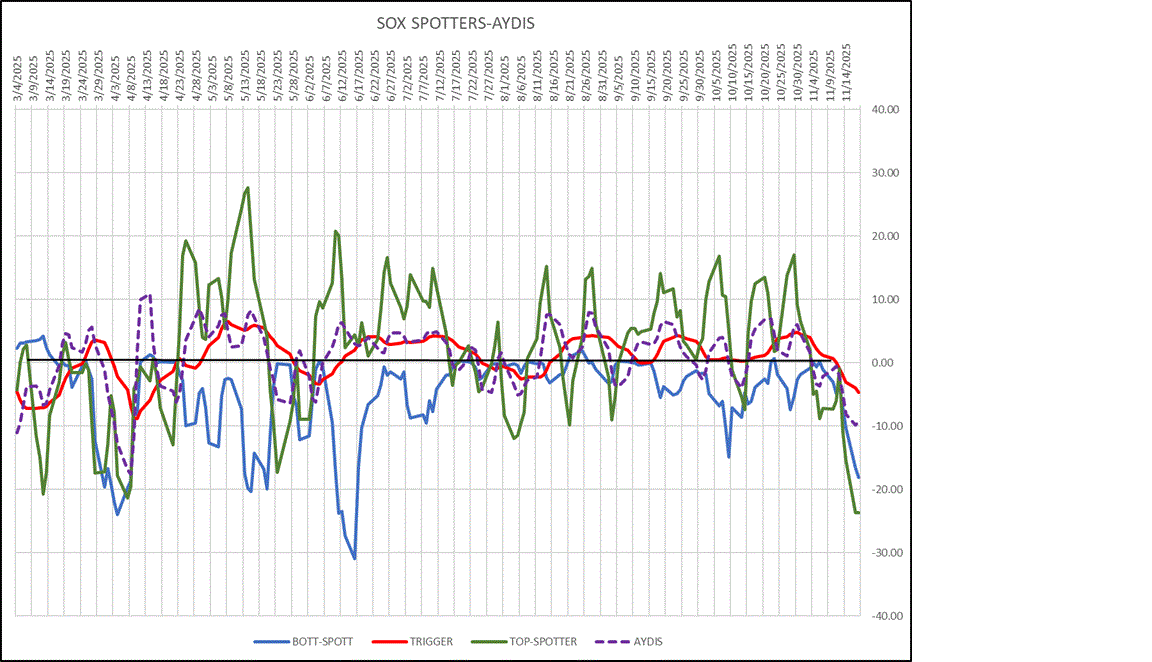1152x662 pixels.
Task: Click the 6/2/2025 date label
Action: pyautogui.click(x=310, y=78)
